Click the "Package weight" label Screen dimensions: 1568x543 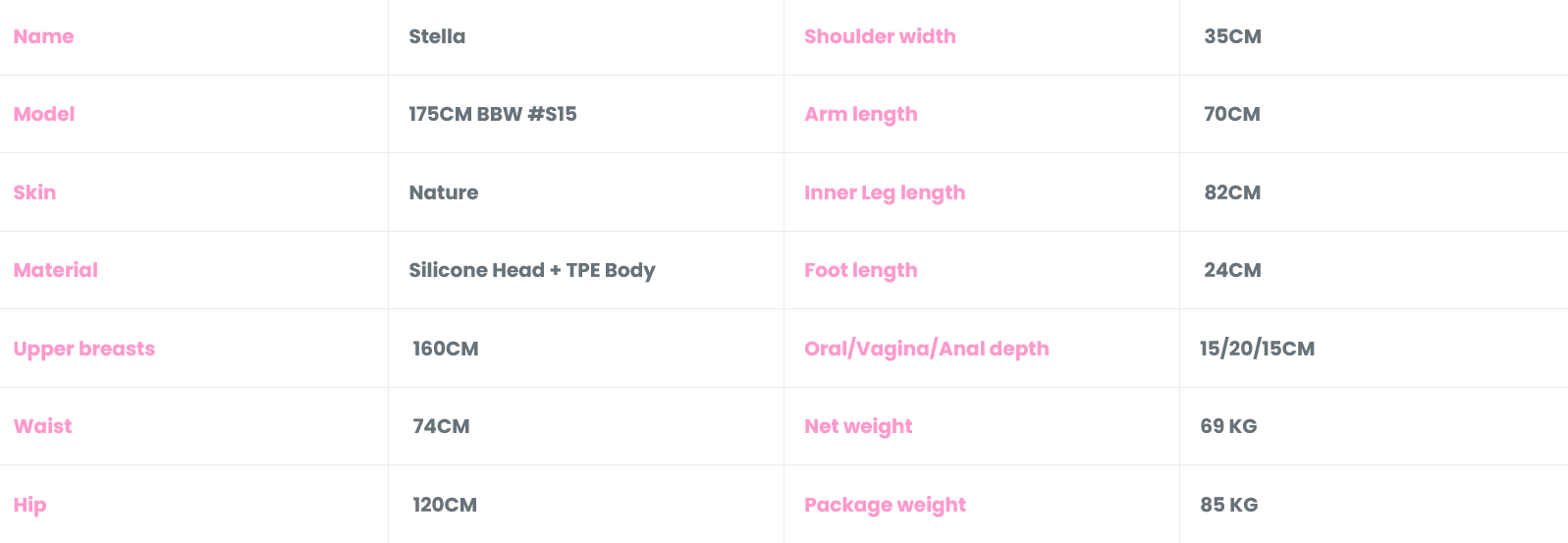point(885,505)
